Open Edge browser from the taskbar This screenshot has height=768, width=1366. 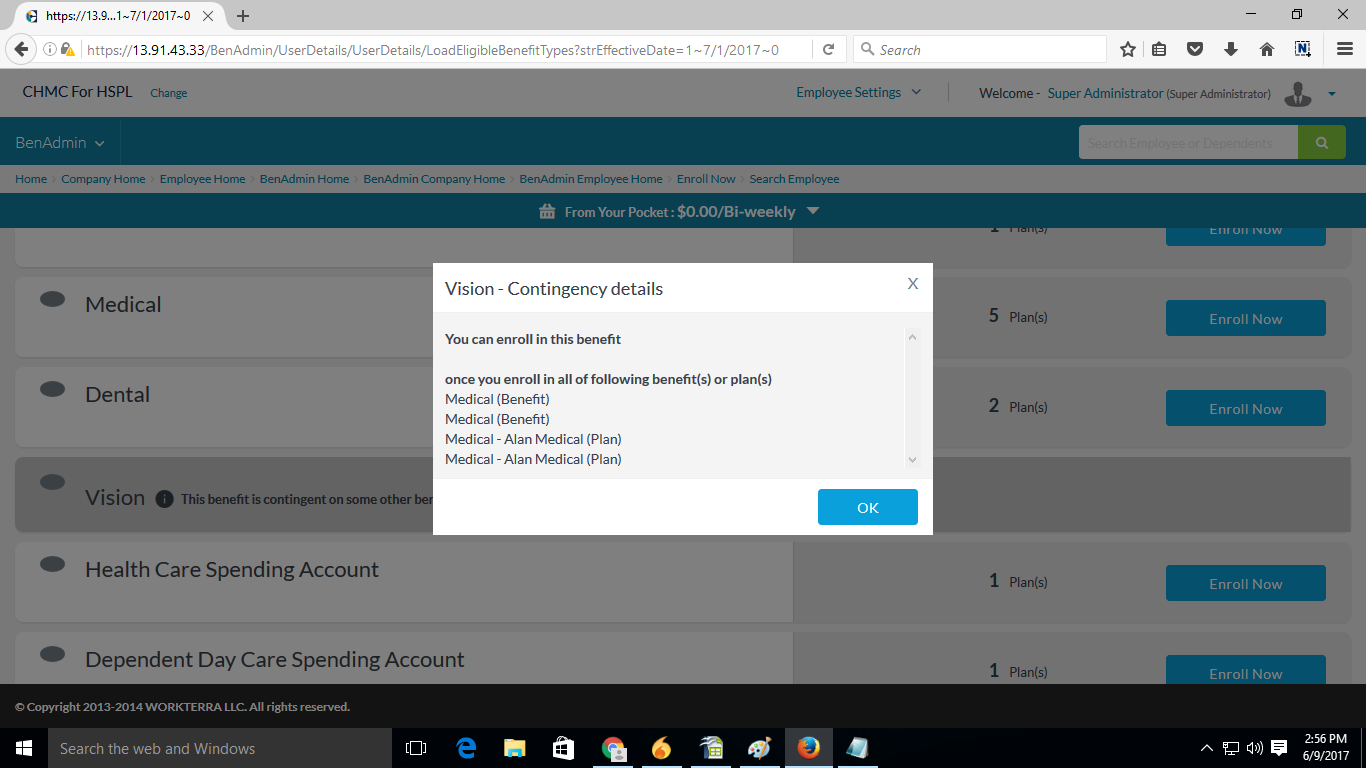(466, 748)
